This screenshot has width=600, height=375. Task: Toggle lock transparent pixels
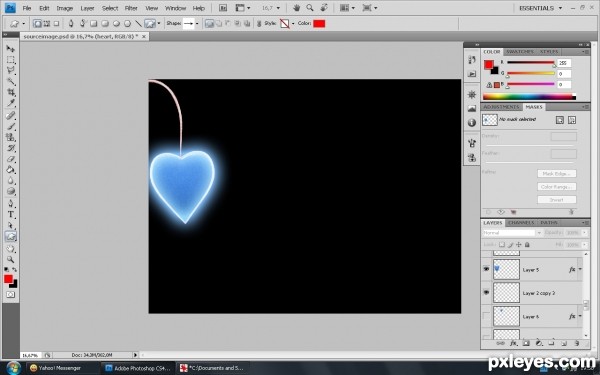point(502,245)
